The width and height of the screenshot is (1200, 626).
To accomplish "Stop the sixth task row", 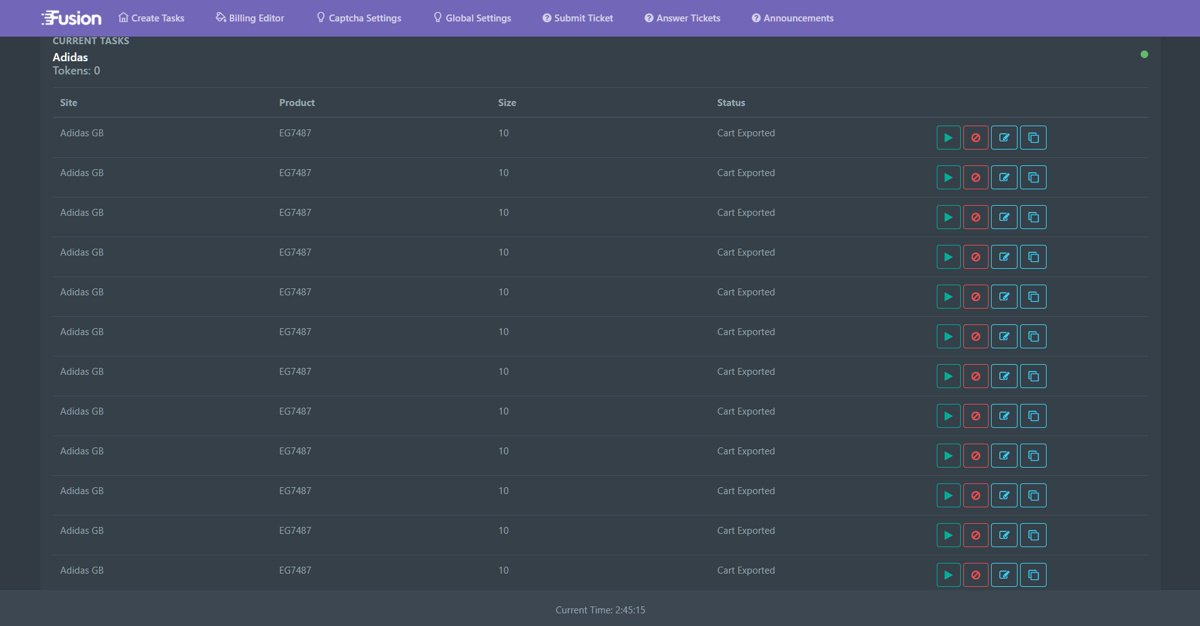I will pos(976,337).
